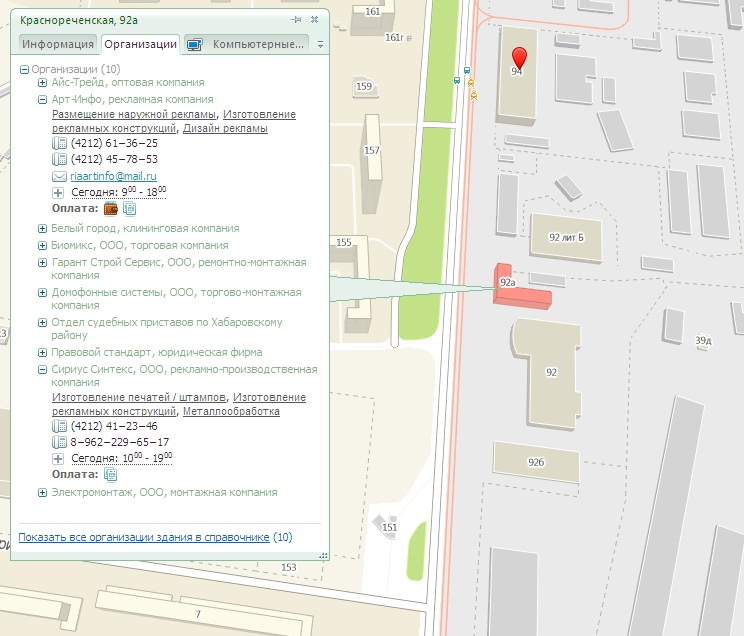Collapse the Организации (10) root node
Viewport: 744px width, 636px height.
tap(25, 69)
